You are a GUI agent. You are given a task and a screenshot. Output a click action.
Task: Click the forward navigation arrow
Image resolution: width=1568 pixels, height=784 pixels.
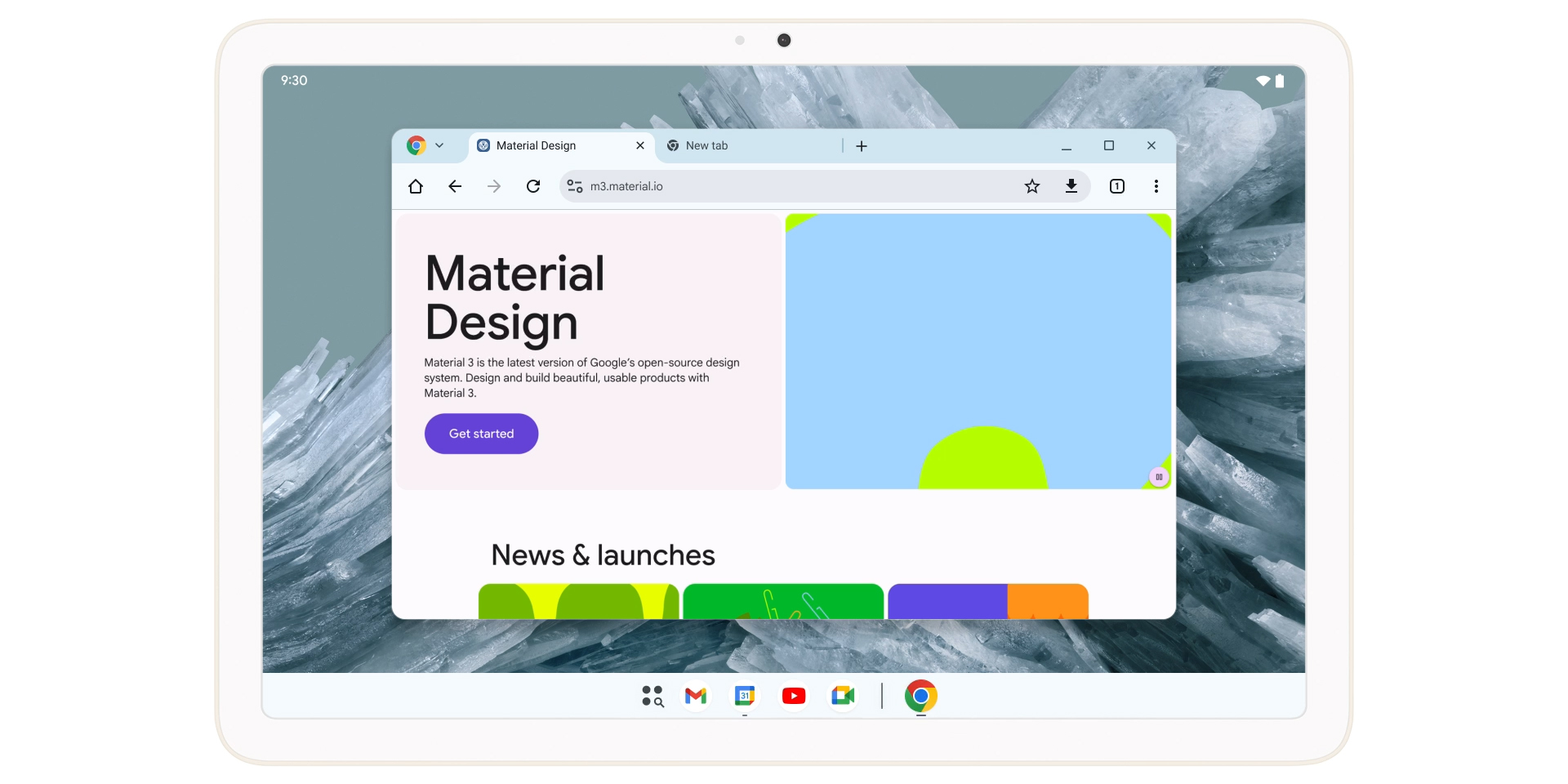[x=494, y=186]
